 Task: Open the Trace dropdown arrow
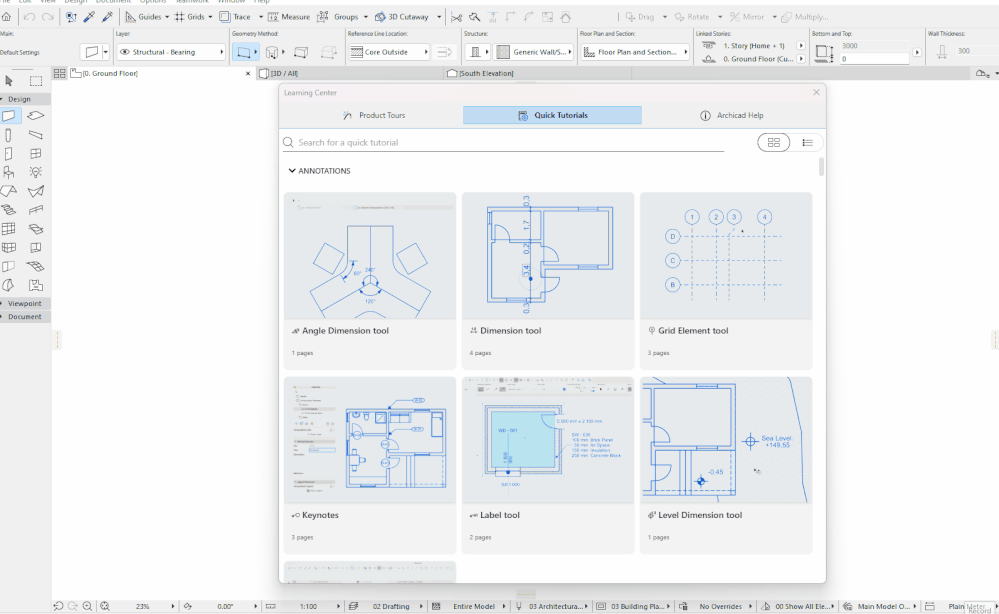click(x=261, y=17)
